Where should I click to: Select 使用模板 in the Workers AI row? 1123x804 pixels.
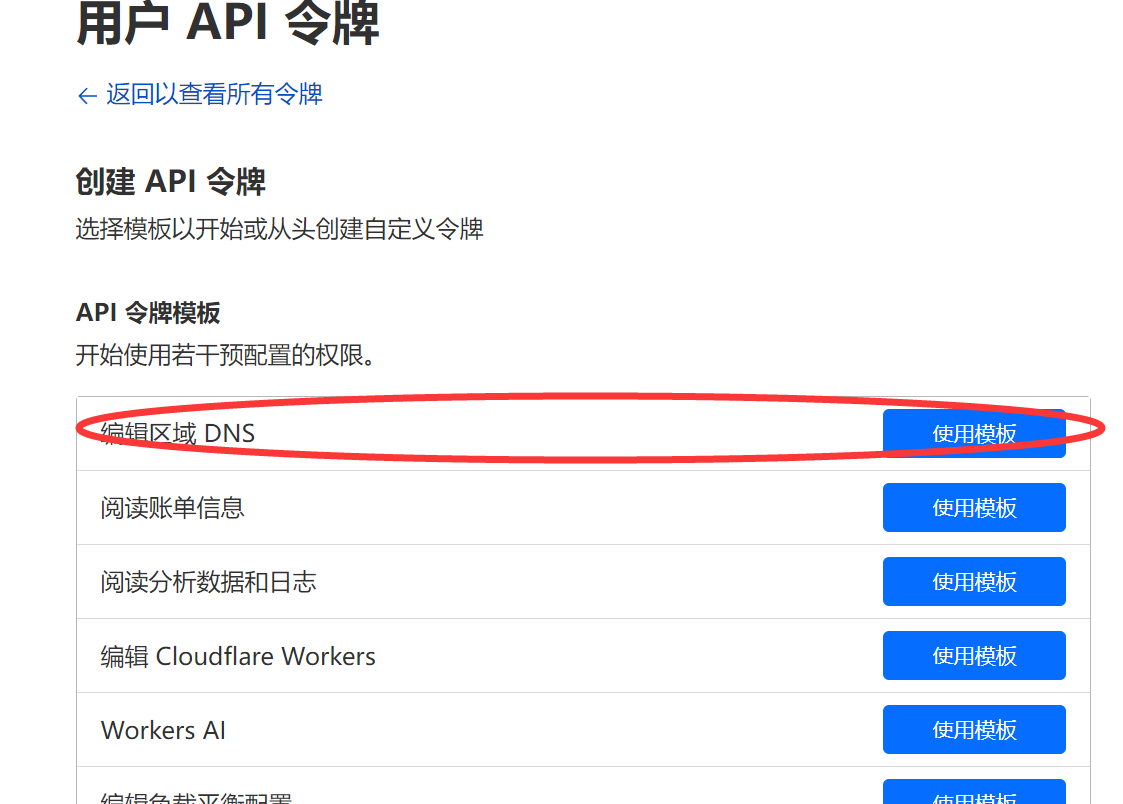tap(973, 730)
